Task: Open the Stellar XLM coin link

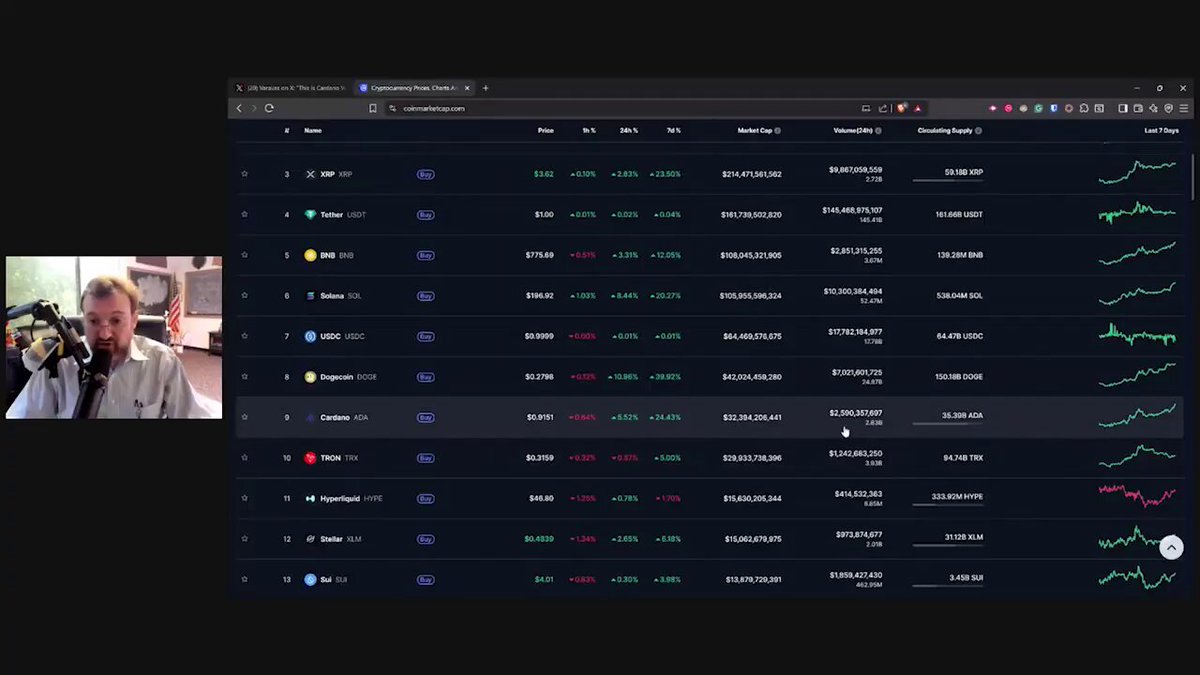Action: (341, 539)
